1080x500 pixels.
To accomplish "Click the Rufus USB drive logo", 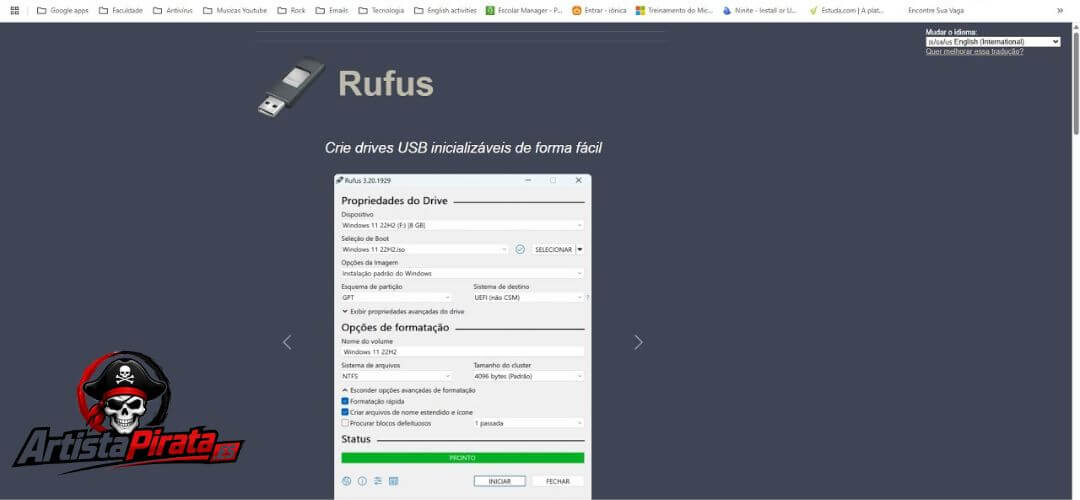I will tap(291, 86).
